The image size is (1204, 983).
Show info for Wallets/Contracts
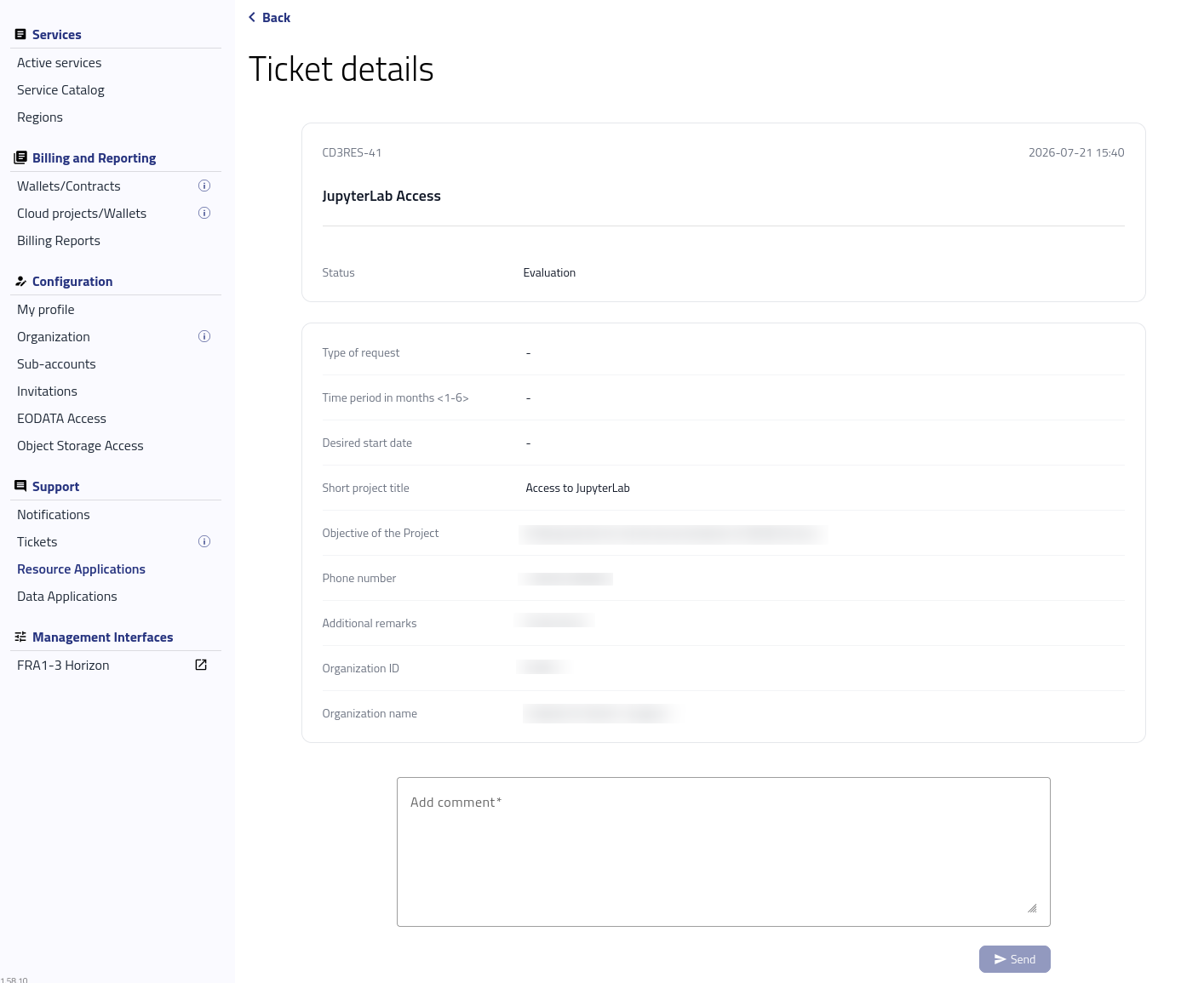coord(204,186)
